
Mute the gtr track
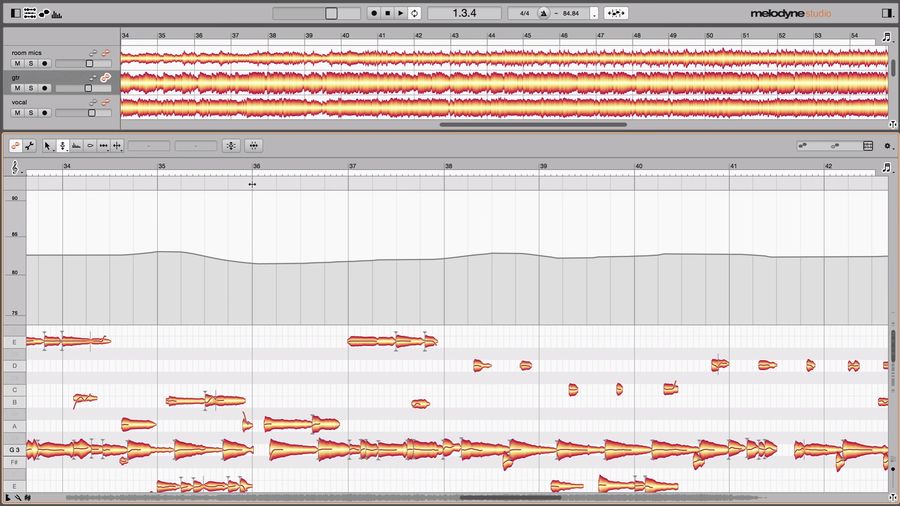tap(17, 88)
